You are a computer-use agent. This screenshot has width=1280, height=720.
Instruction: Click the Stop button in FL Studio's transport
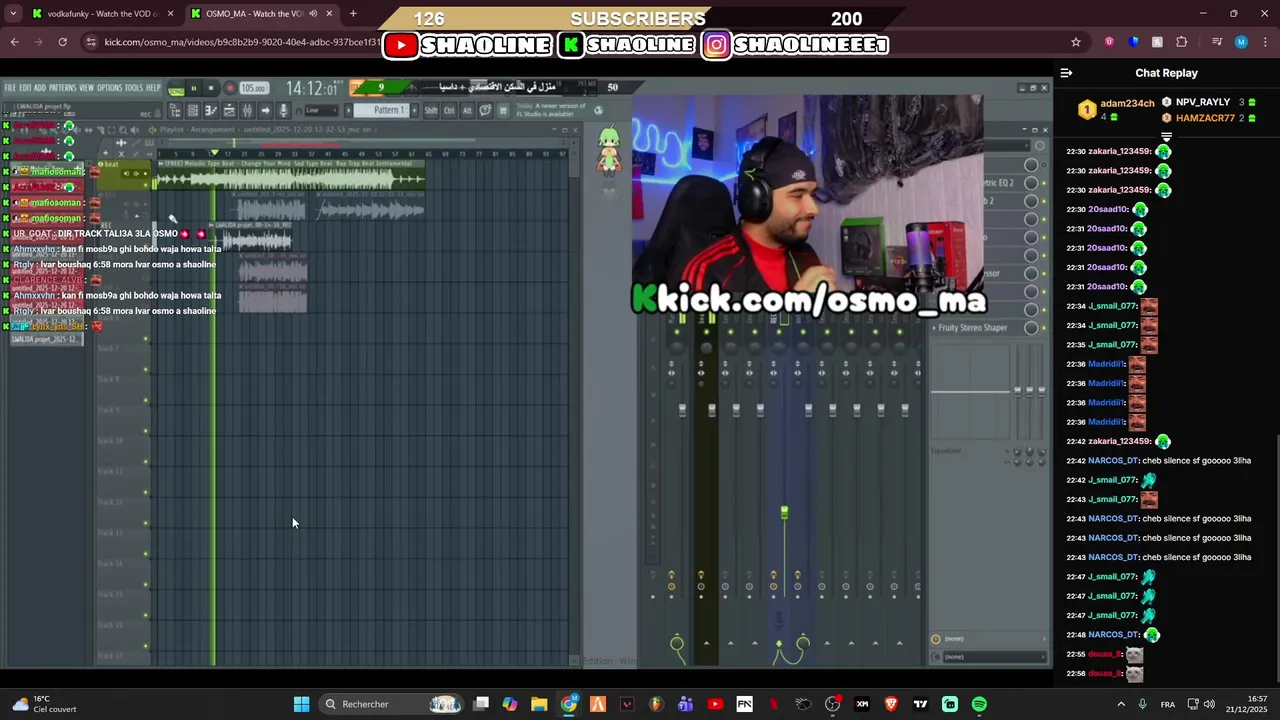(211, 88)
